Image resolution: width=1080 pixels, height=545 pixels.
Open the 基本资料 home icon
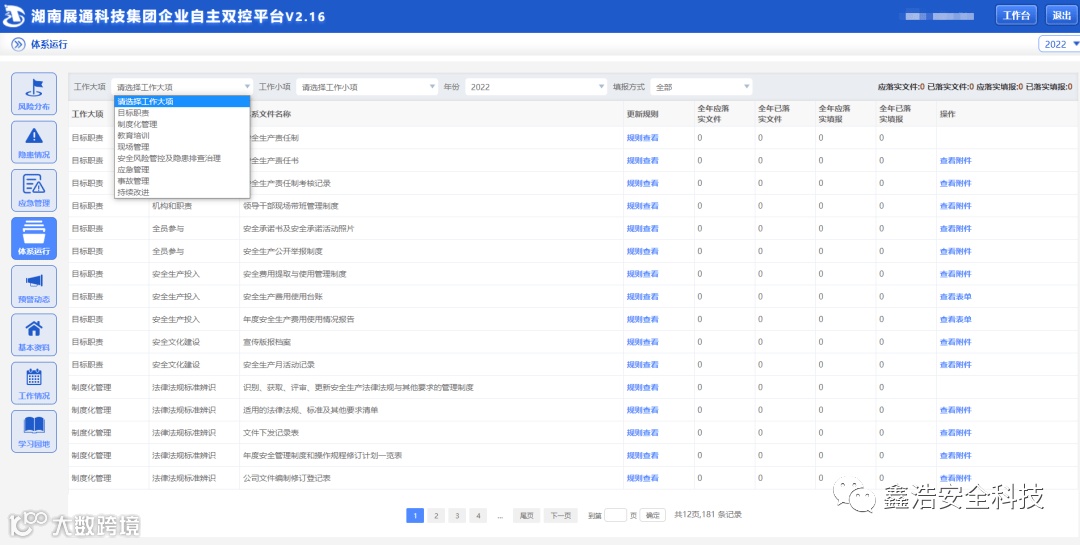[x=34, y=335]
